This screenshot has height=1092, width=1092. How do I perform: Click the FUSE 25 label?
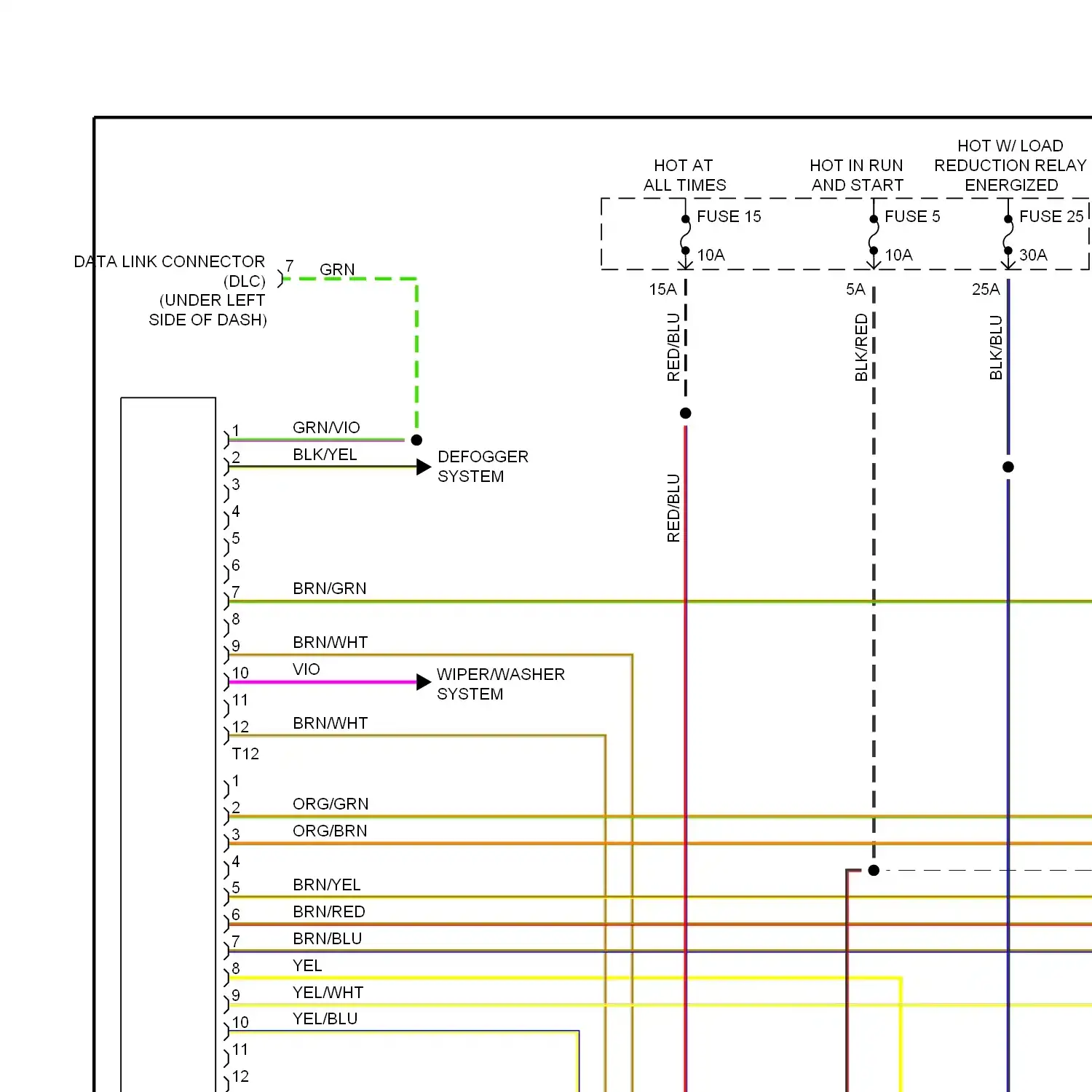click(1051, 216)
